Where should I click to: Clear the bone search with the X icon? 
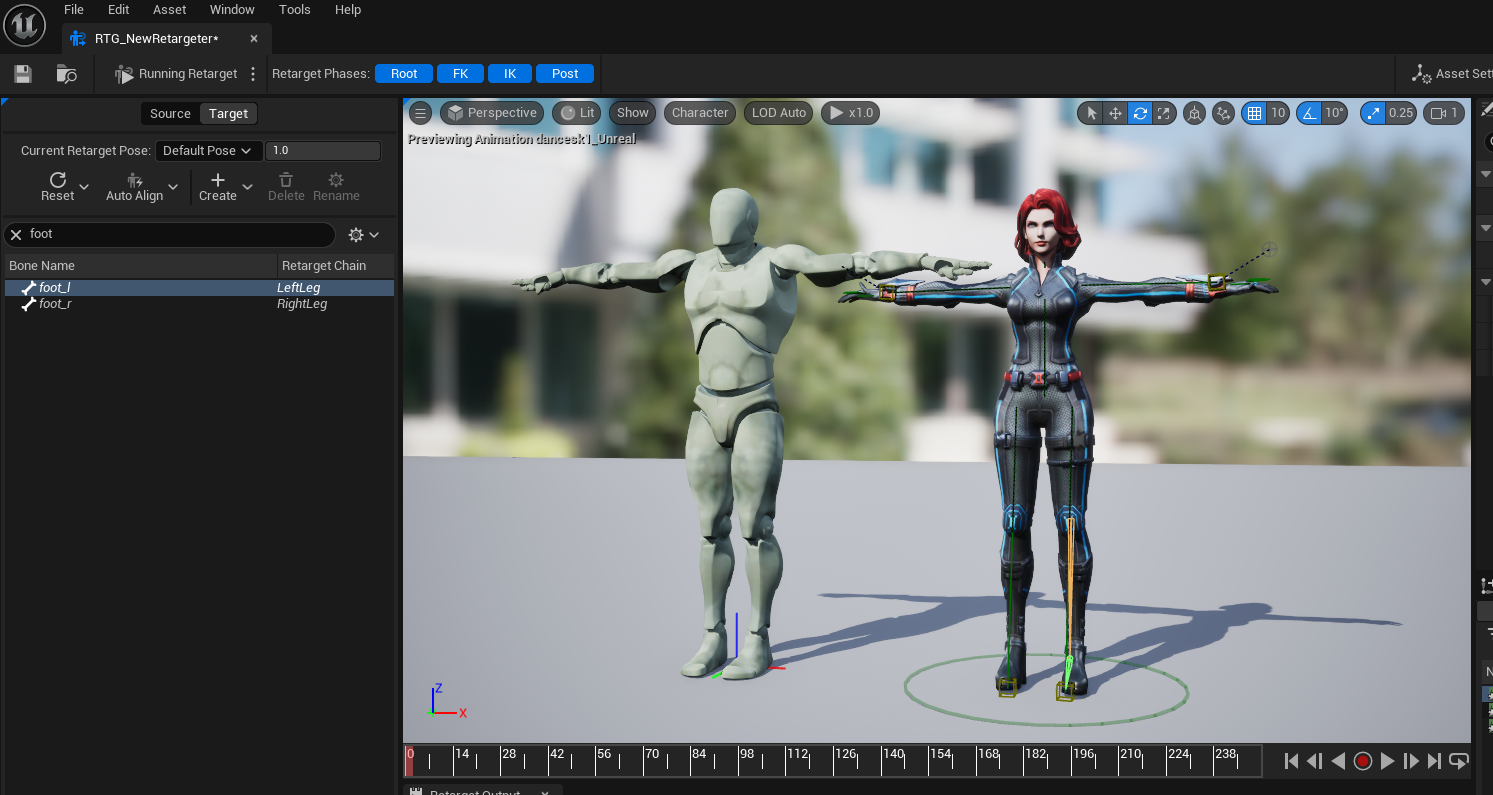[x=16, y=234]
